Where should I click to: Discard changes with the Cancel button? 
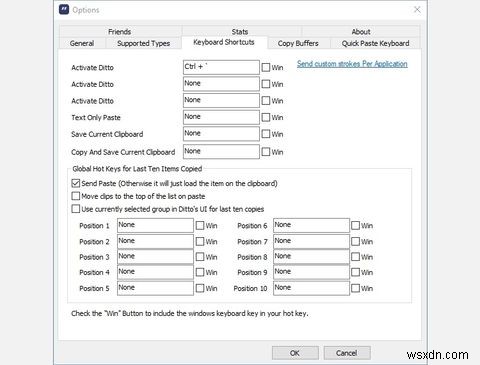[x=347, y=353]
